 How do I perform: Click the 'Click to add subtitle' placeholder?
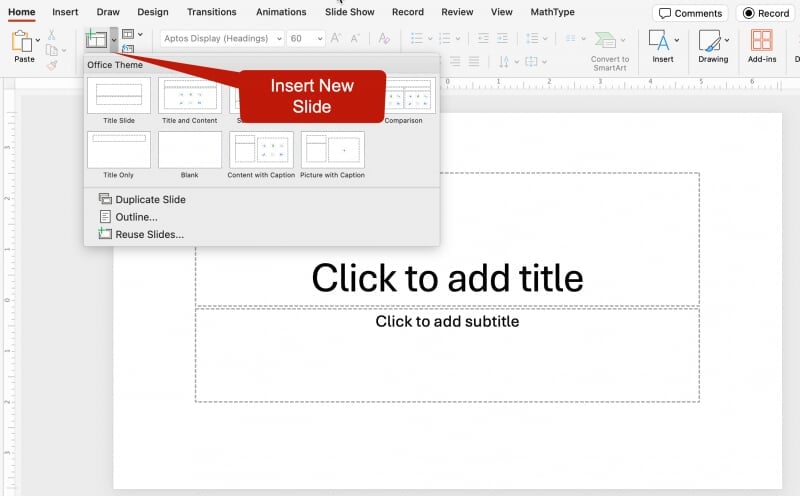(x=447, y=355)
